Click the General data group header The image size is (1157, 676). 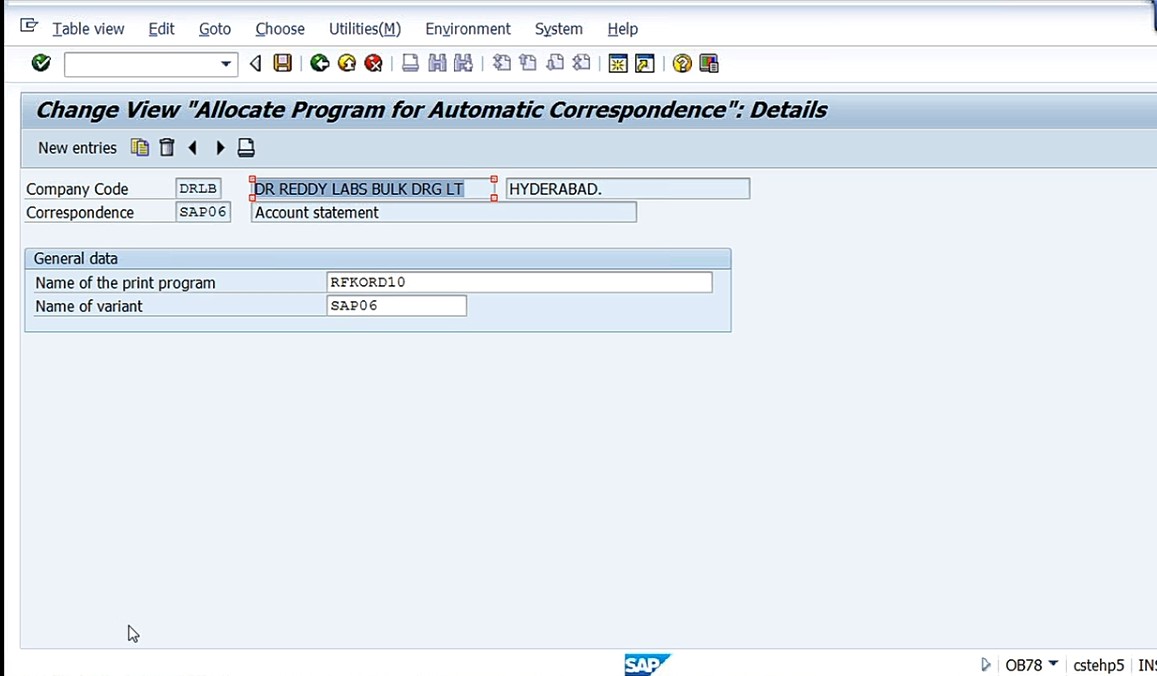click(x=378, y=258)
